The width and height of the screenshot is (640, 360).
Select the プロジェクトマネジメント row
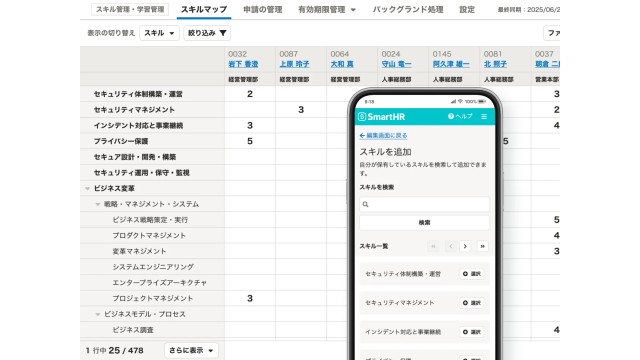[x=153, y=298]
